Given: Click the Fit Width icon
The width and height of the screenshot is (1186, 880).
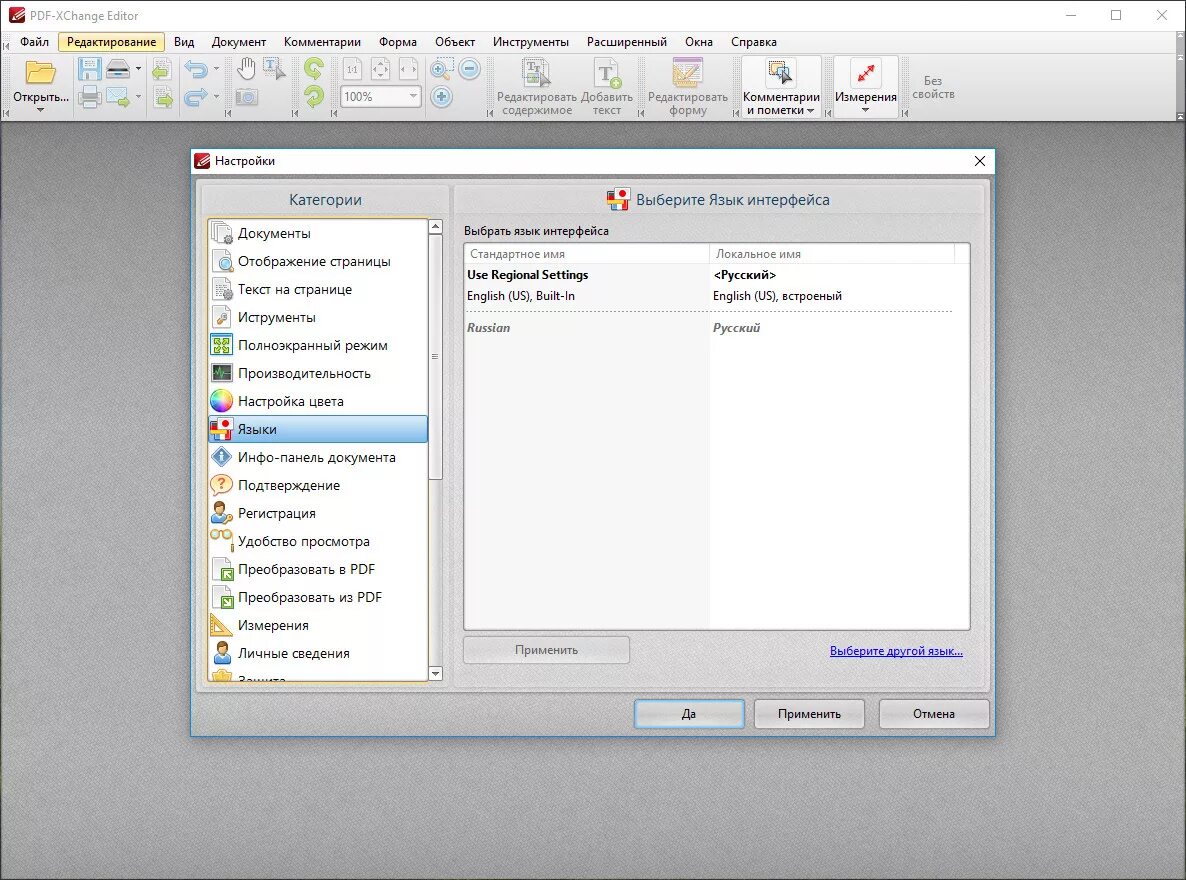Looking at the screenshot, I should (408, 69).
